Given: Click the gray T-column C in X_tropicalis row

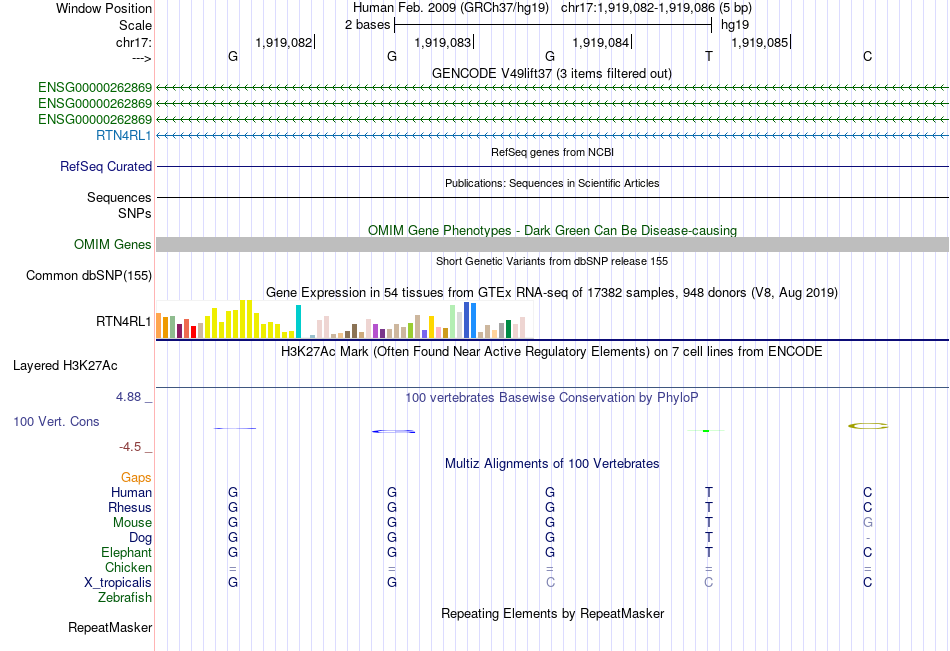Looking at the screenshot, I should click(709, 583).
